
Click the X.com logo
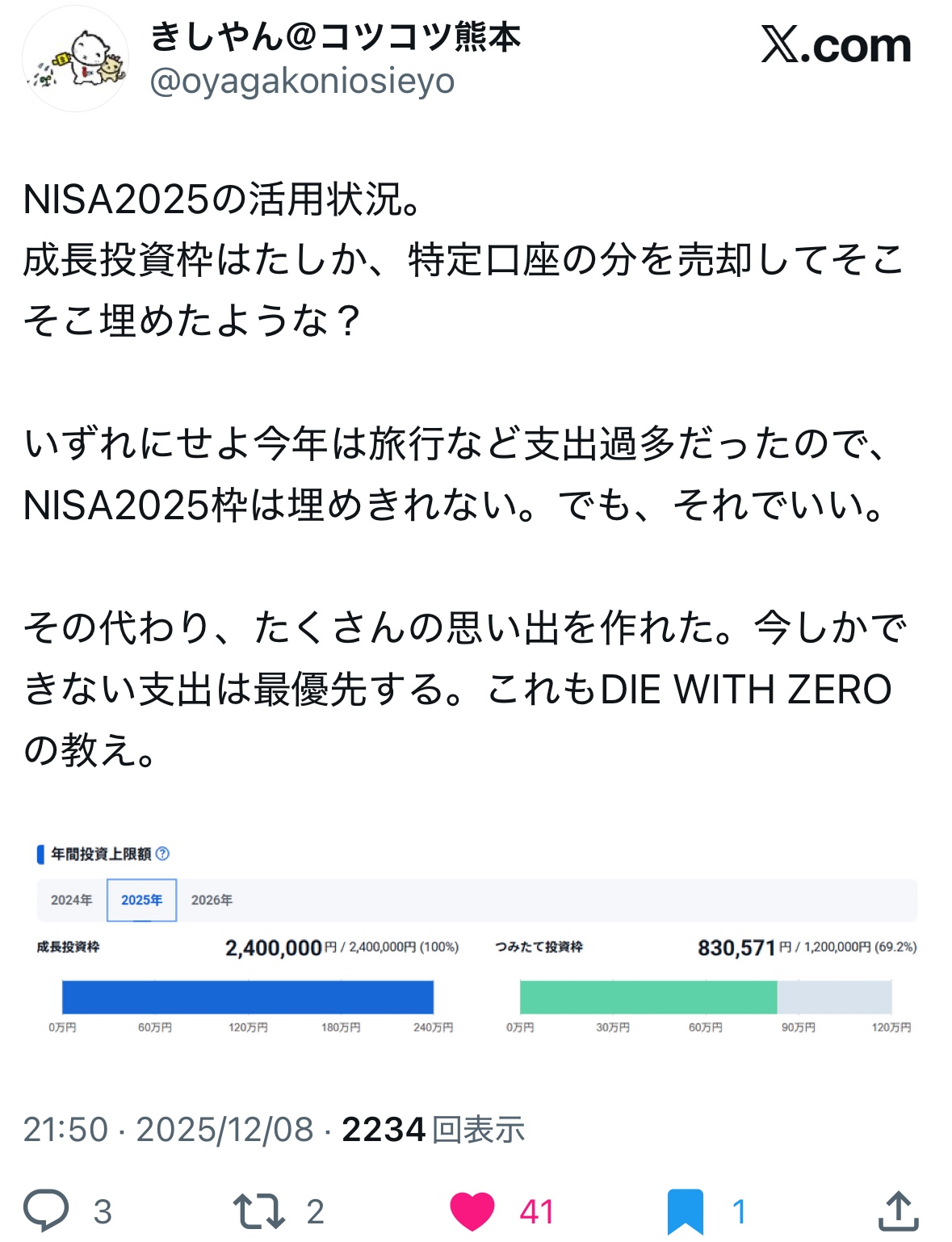point(836,45)
